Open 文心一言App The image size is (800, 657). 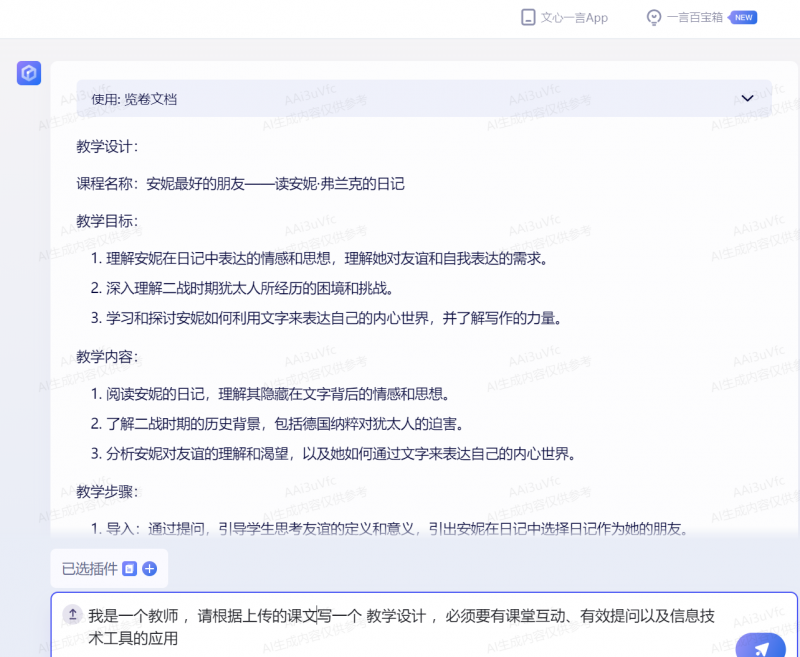click(563, 17)
